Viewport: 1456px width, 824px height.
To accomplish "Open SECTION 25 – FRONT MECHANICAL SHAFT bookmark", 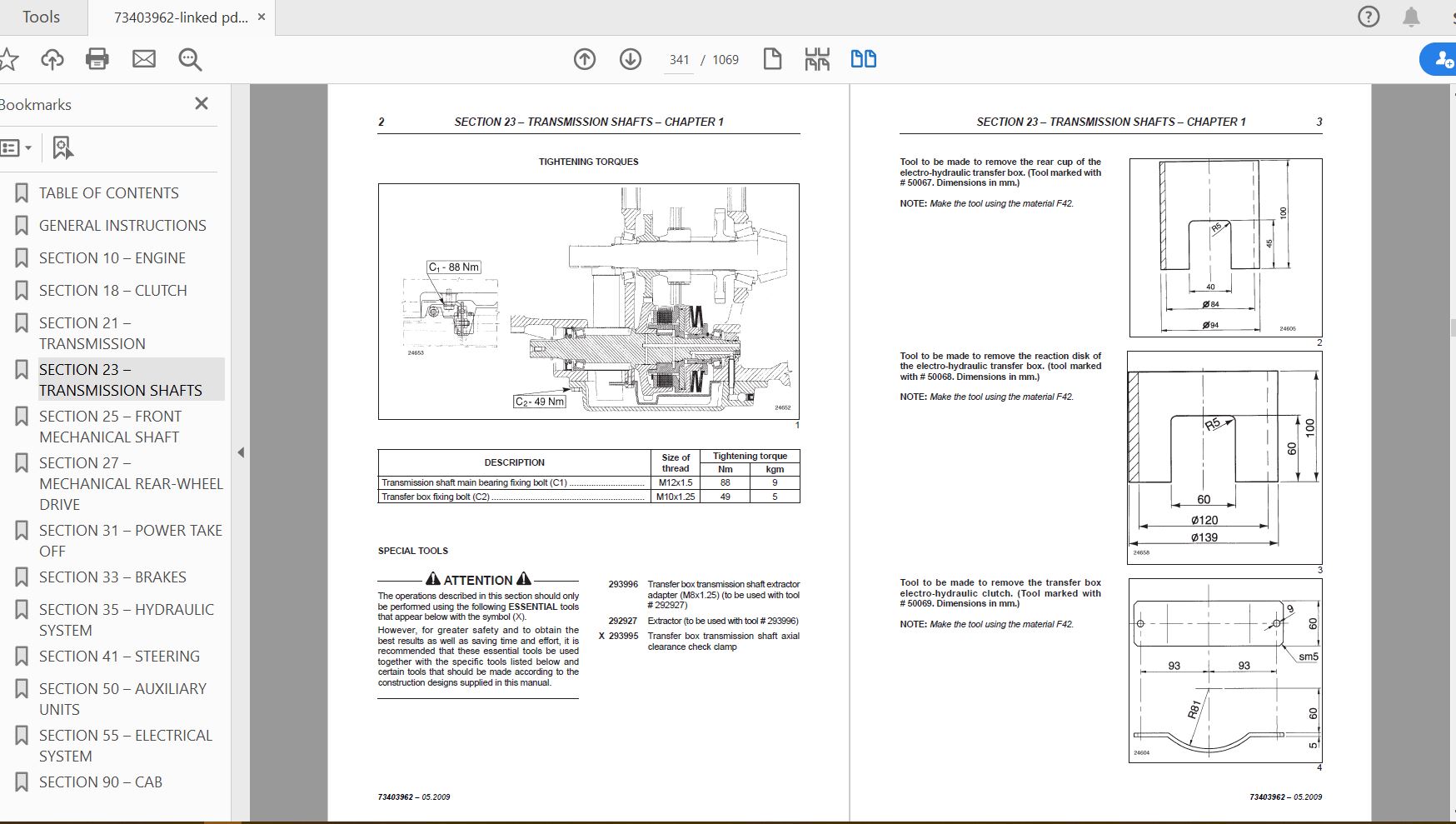I will point(110,427).
